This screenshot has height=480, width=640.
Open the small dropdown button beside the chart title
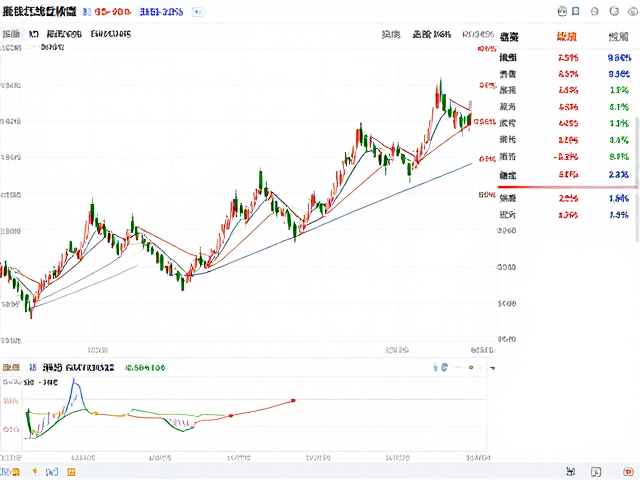[x=198, y=12]
